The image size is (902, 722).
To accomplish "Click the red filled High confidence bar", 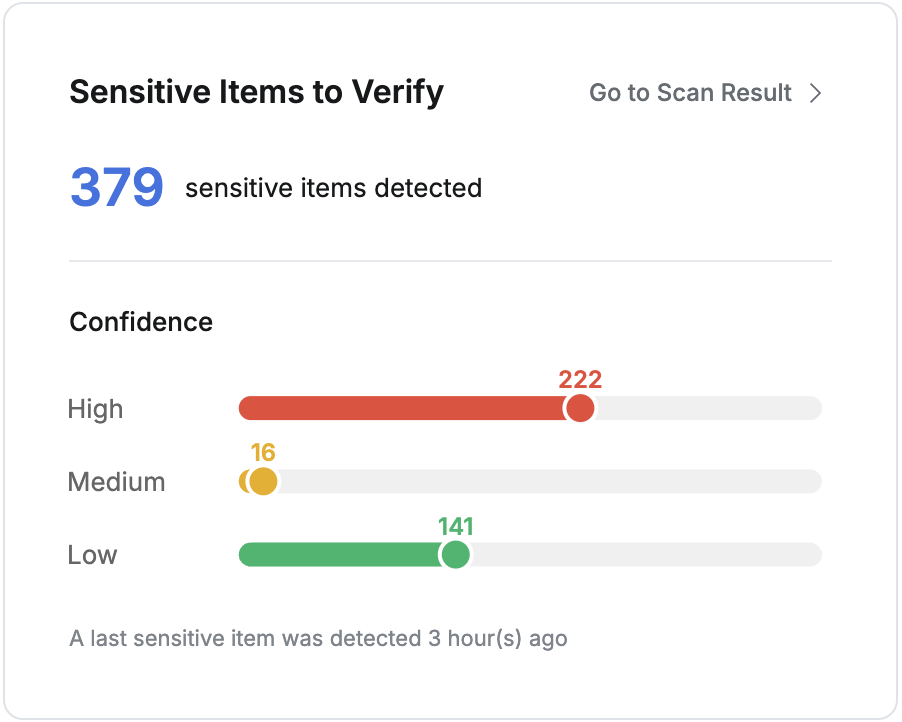I will coord(400,408).
